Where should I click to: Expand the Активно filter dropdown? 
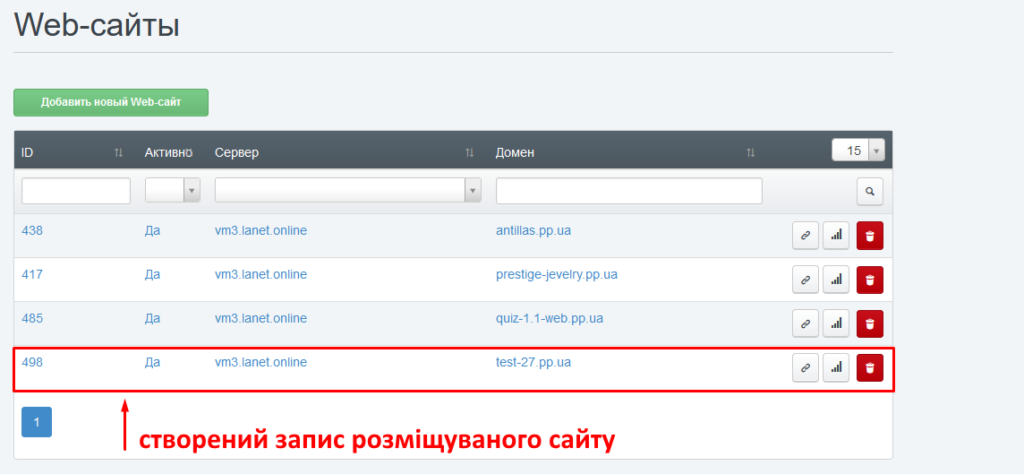[x=173, y=191]
